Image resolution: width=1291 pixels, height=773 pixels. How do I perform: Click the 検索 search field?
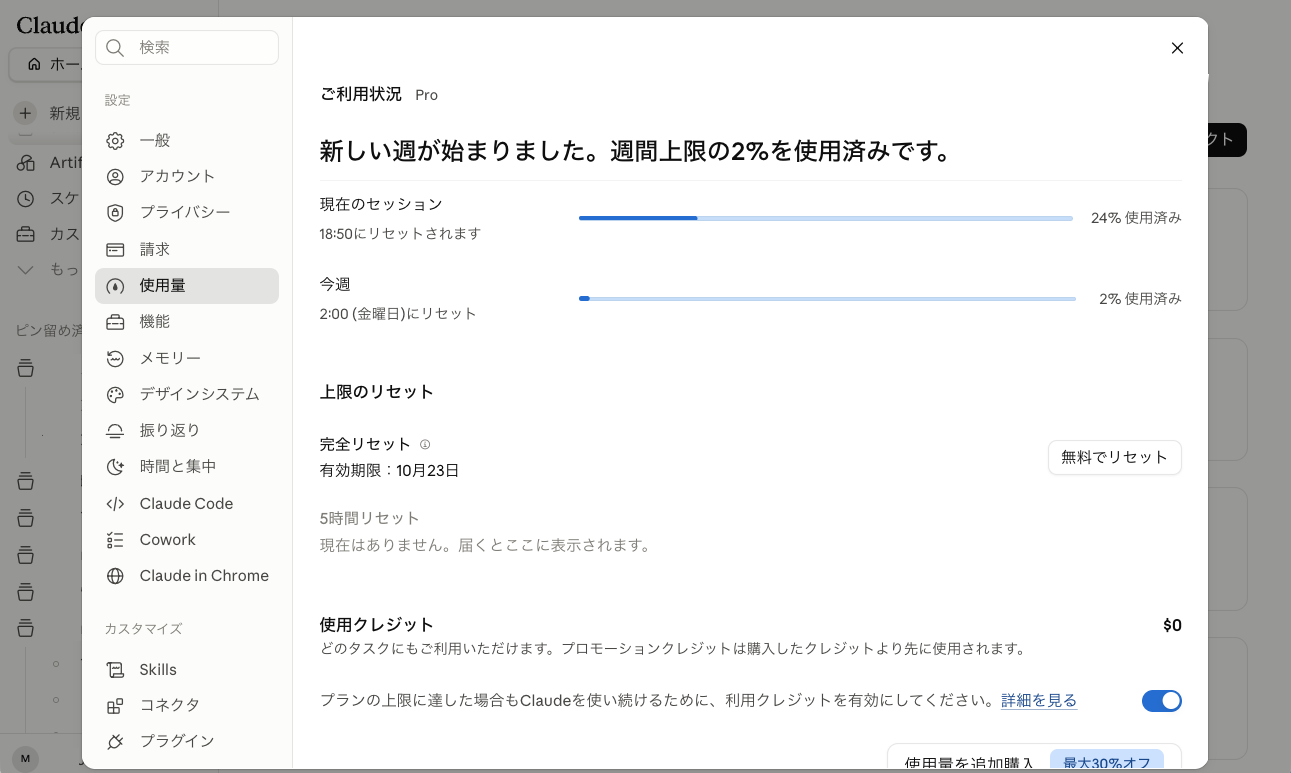coord(187,48)
